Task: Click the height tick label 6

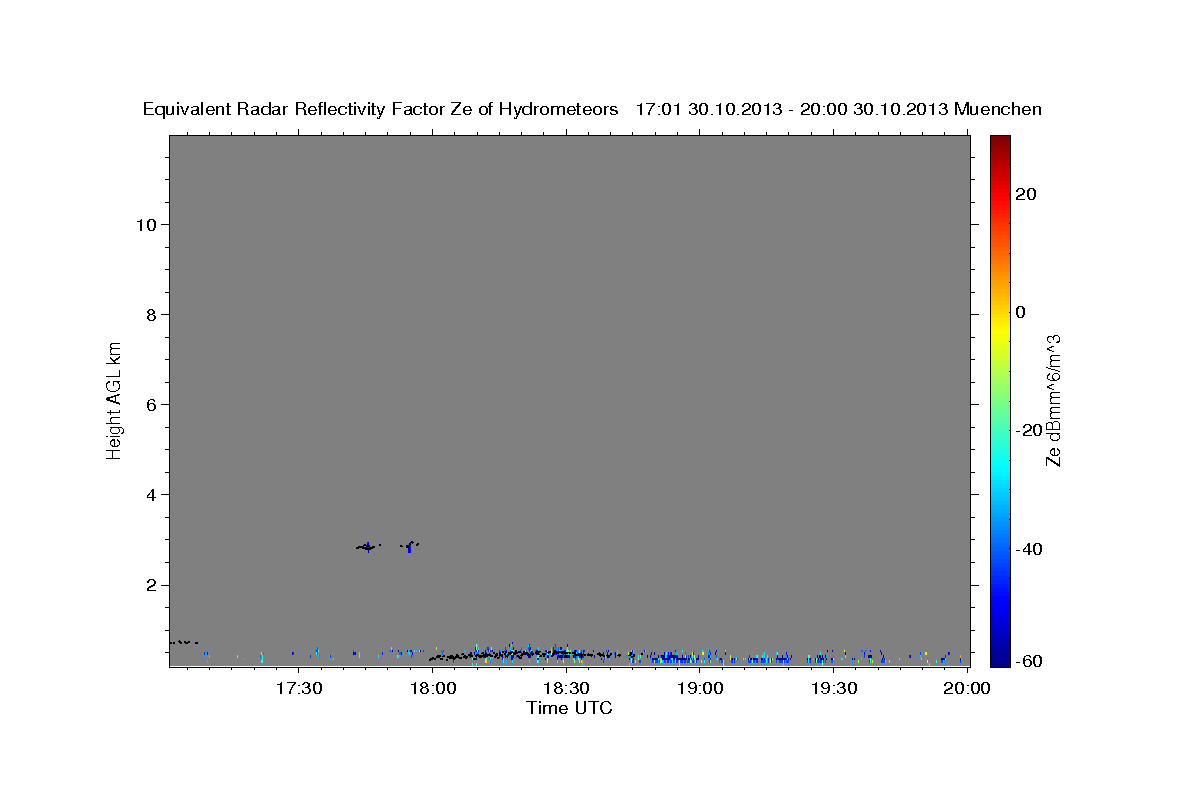Action: tap(150, 405)
